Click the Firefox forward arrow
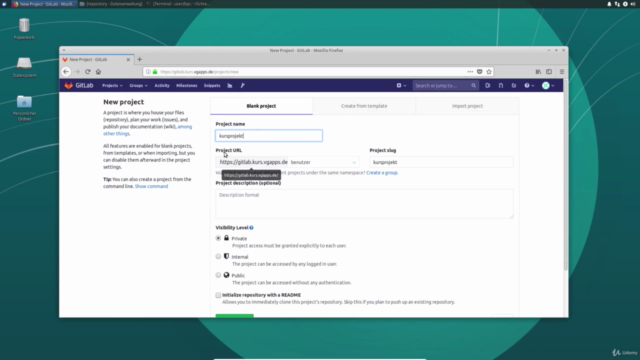Screen dimensions: 640x360 pyautogui.click(x=77, y=71)
